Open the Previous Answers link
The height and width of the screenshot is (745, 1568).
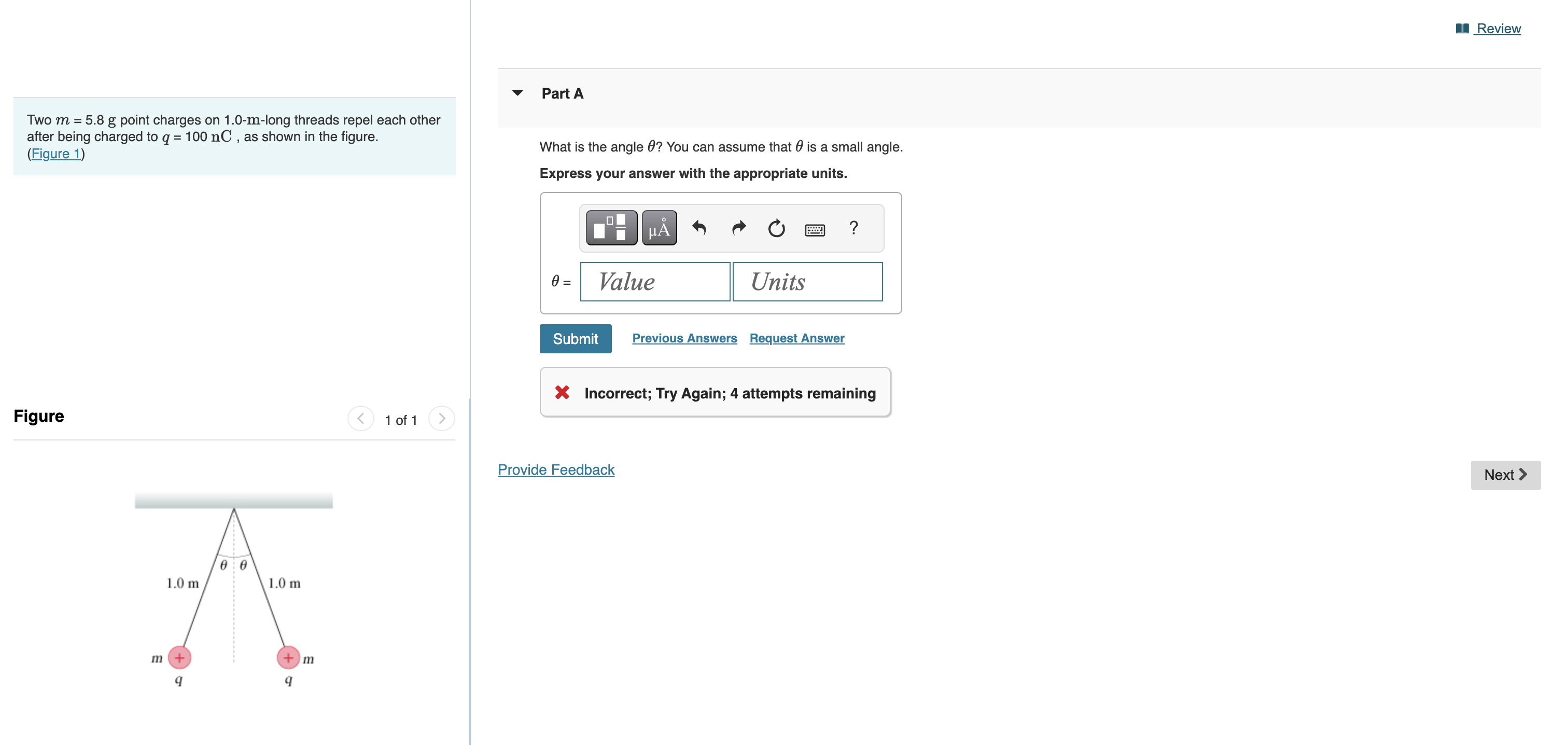684,338
